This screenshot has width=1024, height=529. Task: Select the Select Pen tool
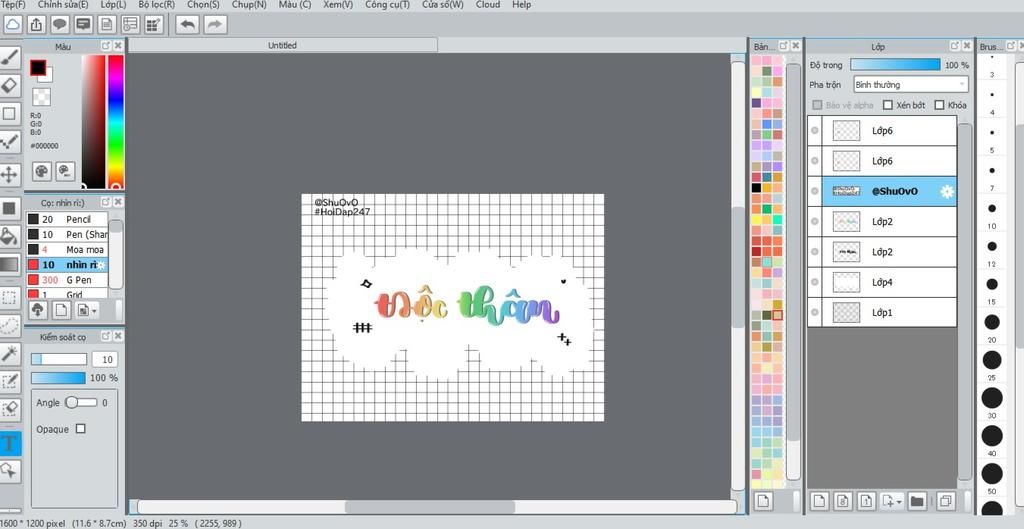pyautogui.click(x=10, y=381)
